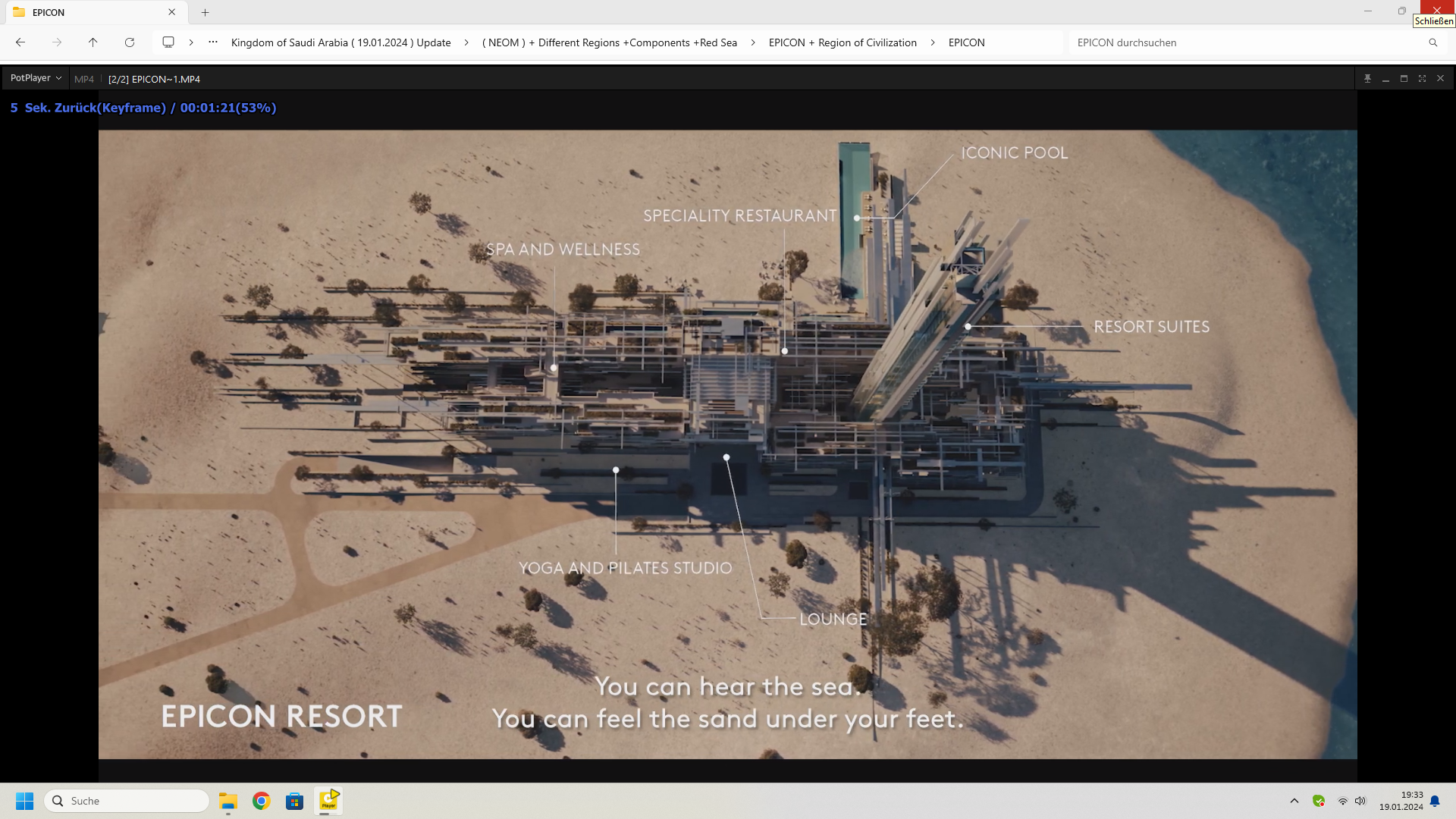The height and width of the screenshot is (819, 1456).
Task: Open the PotPlayer main menu dropdown
Action: [x=36, y=78]
